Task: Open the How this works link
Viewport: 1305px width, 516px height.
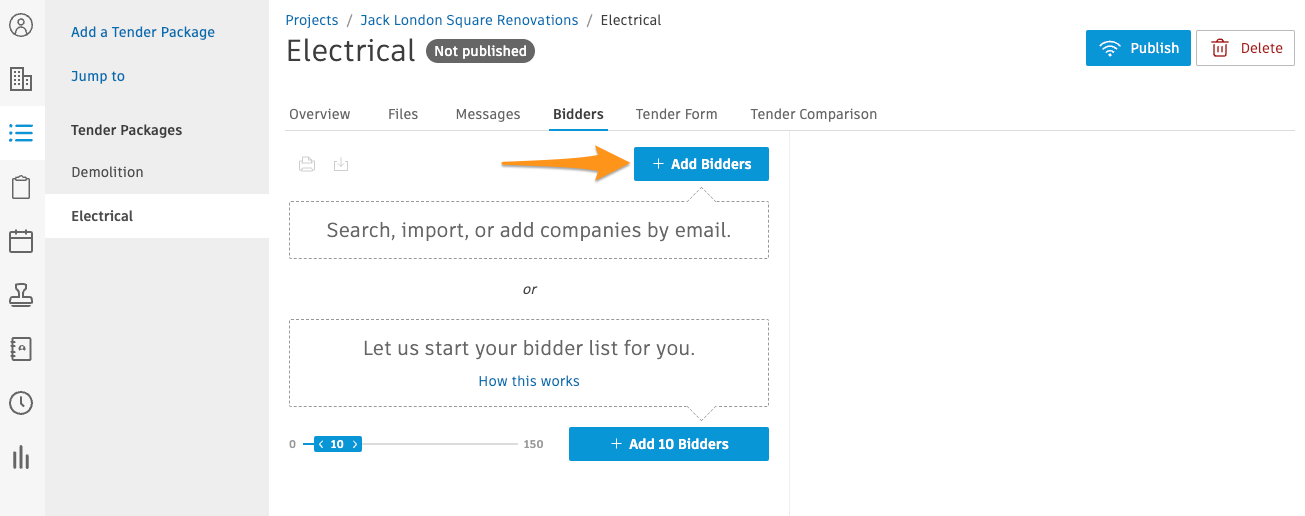Action: [529, 381]
